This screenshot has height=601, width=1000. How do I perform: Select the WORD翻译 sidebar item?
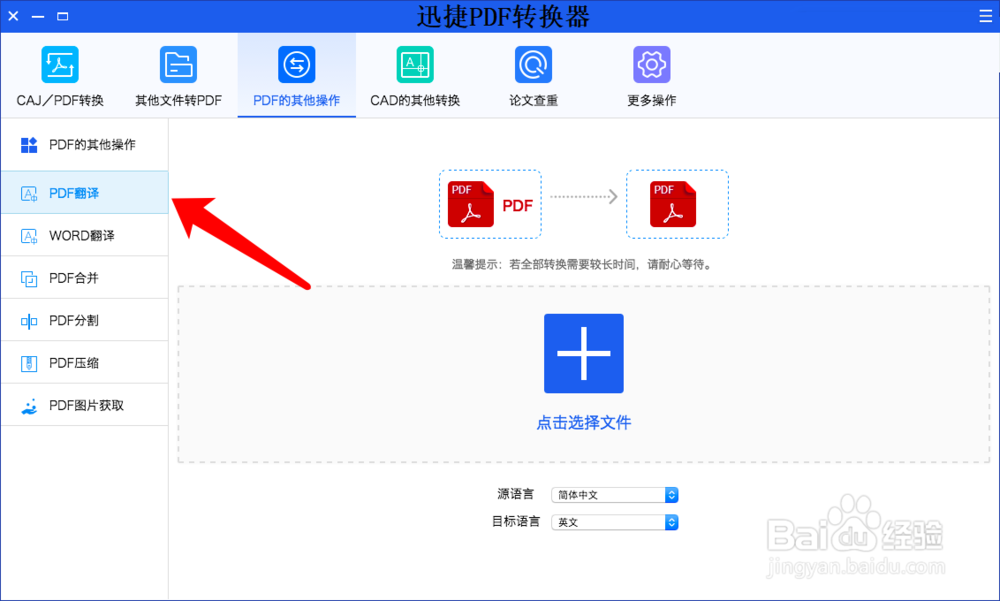coord(84,235)
